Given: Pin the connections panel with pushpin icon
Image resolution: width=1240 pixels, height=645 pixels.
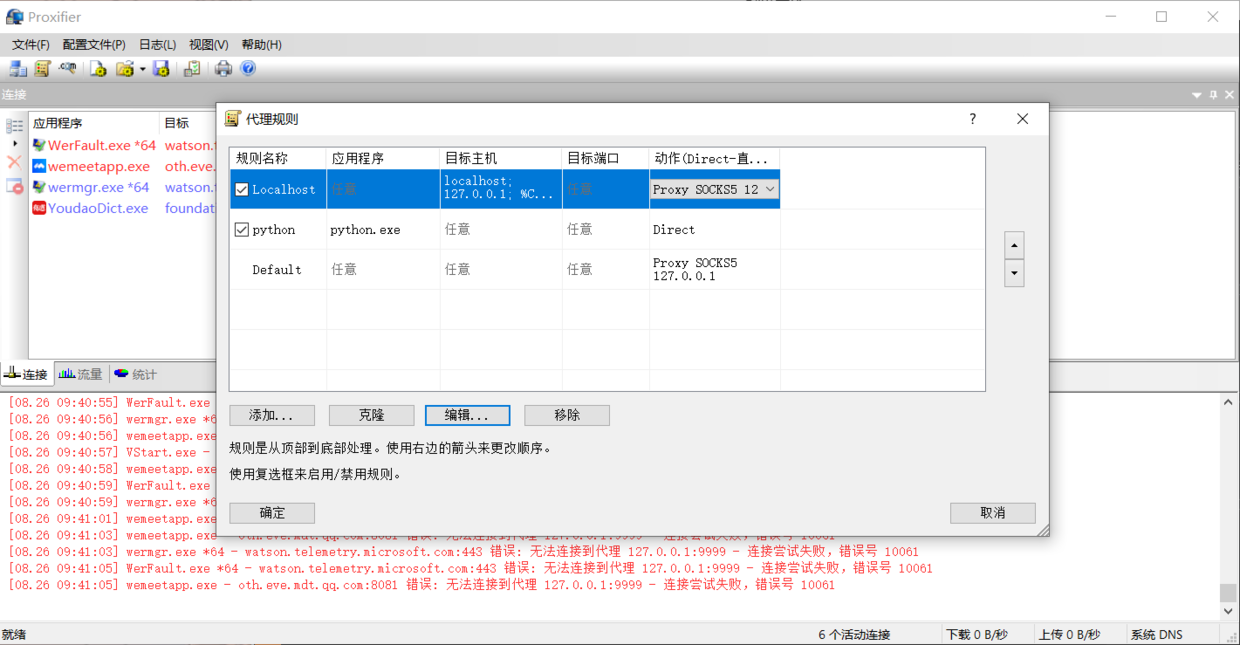Looking at the screenshot, I should point(1213,95).
